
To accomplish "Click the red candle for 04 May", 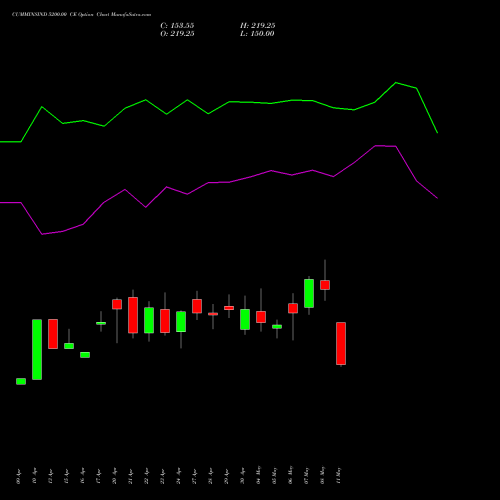I will coord(261,317).
